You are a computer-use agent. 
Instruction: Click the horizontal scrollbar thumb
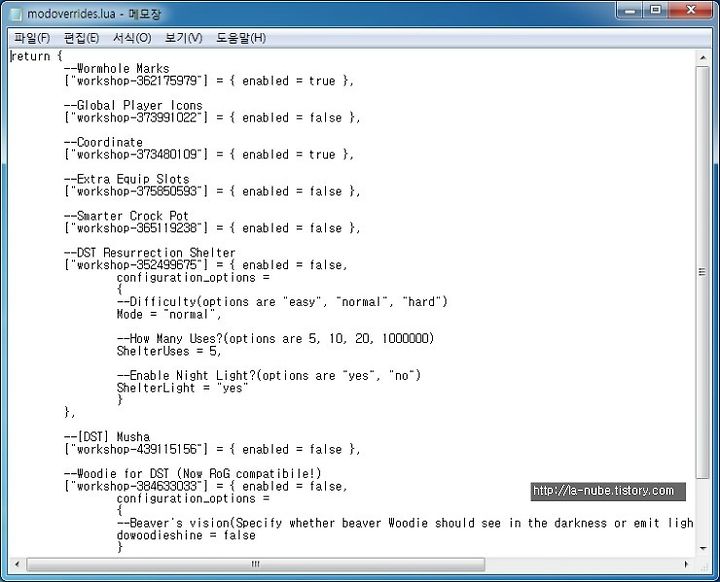click(x=255, y=564)
